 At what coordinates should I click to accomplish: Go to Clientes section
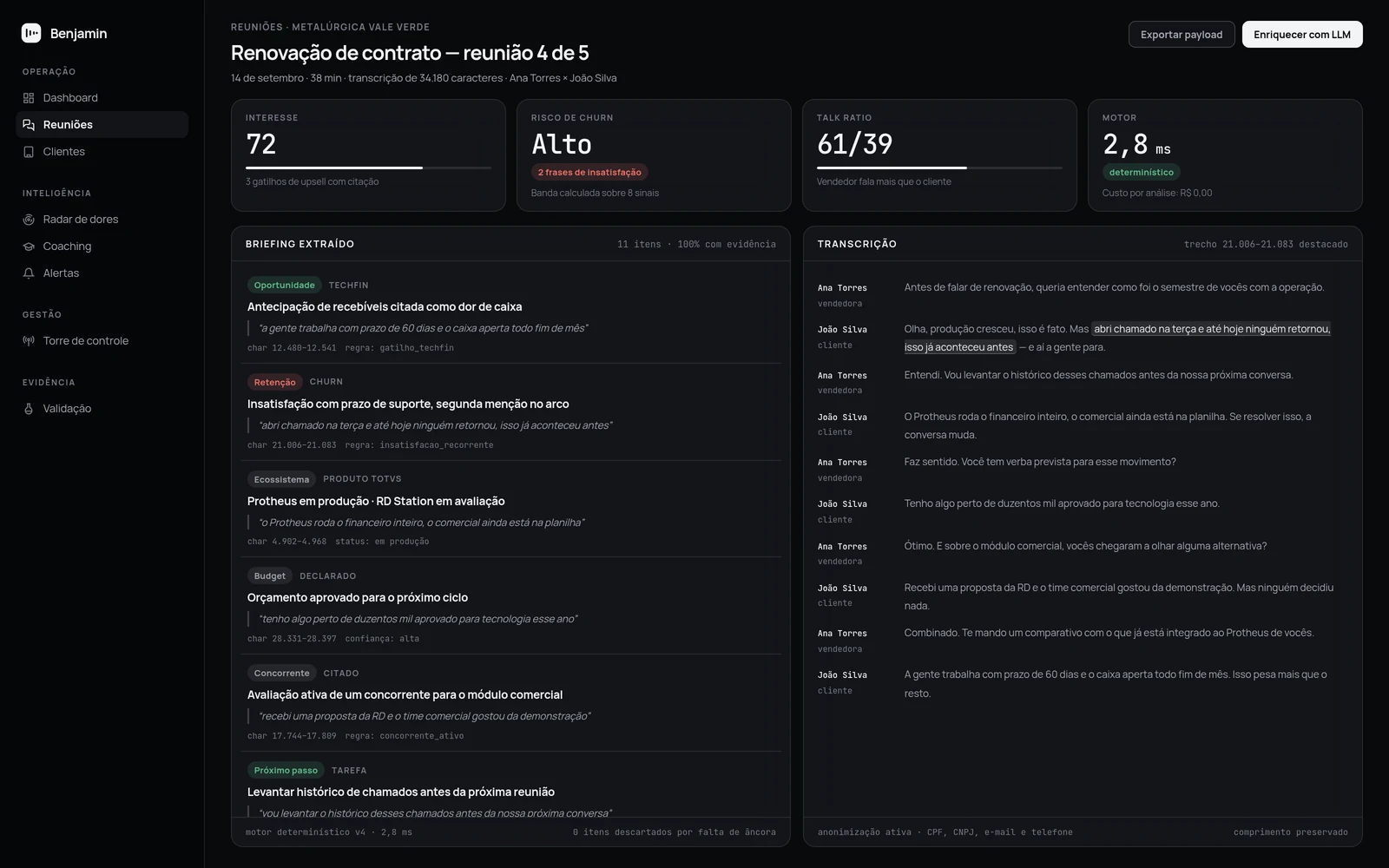click(x=102, y=152)
